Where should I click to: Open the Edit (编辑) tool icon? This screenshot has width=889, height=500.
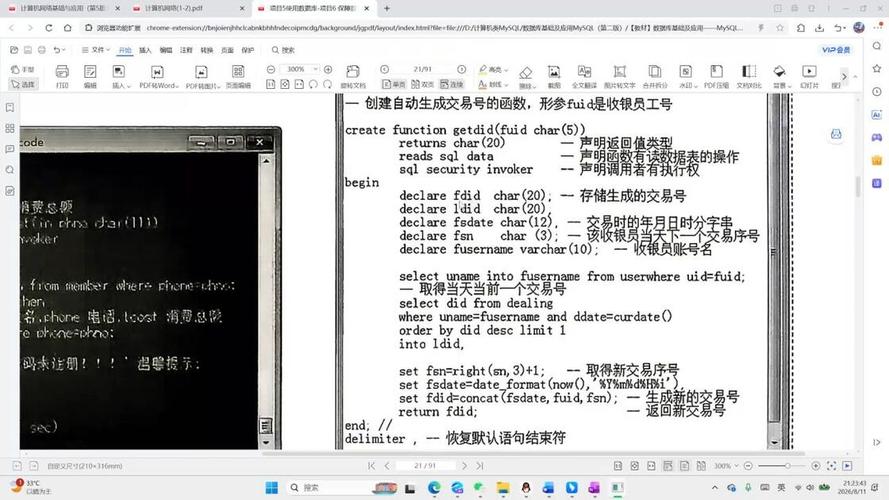[x=90, y=76]
